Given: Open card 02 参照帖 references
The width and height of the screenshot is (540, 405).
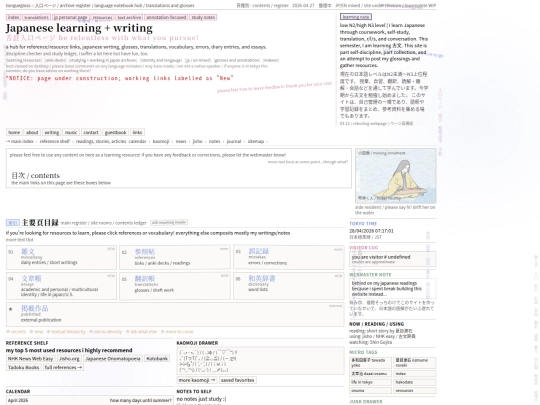Looking at the screenshot, I should (175, 257).
